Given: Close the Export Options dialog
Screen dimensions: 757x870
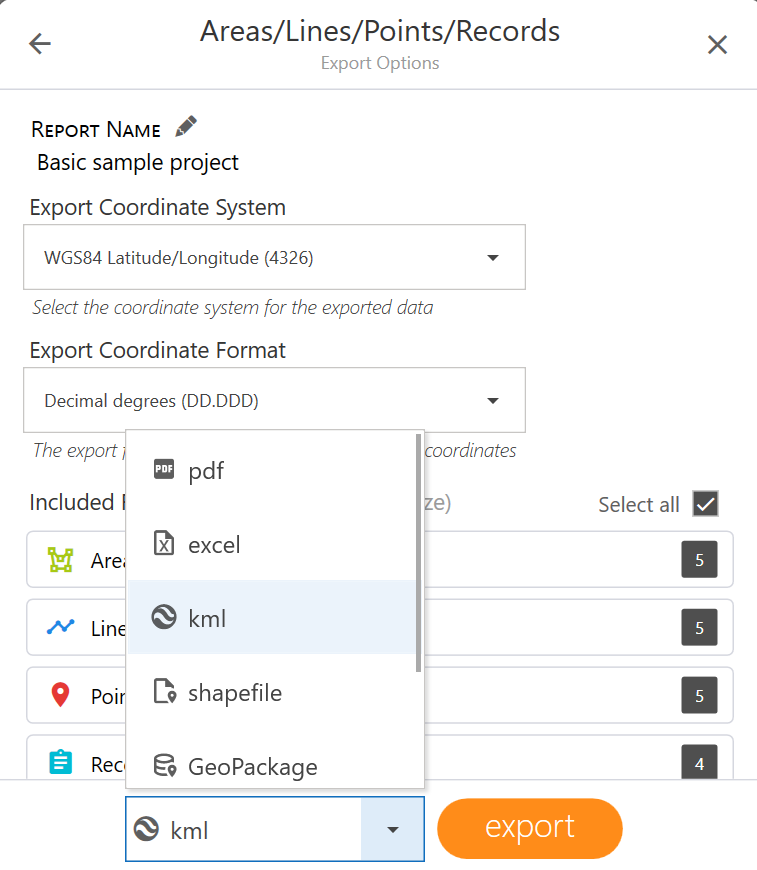Looking at the screenshot, I should tap(717, 44).
